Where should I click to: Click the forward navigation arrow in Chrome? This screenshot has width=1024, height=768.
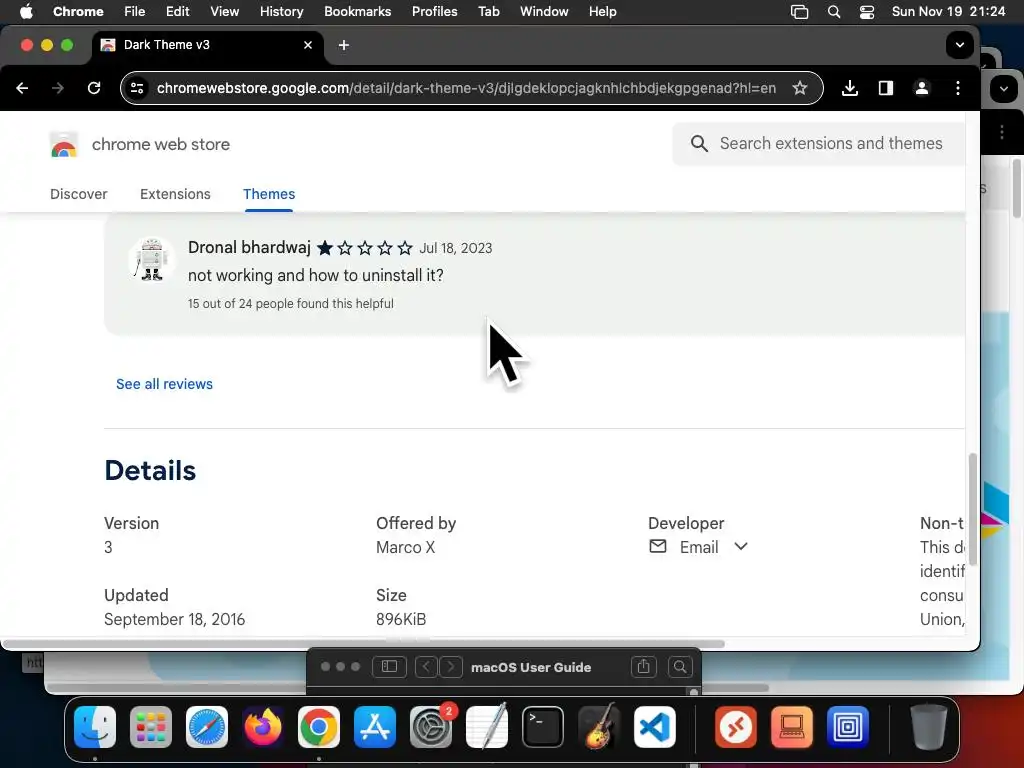(x=58, y=88)
